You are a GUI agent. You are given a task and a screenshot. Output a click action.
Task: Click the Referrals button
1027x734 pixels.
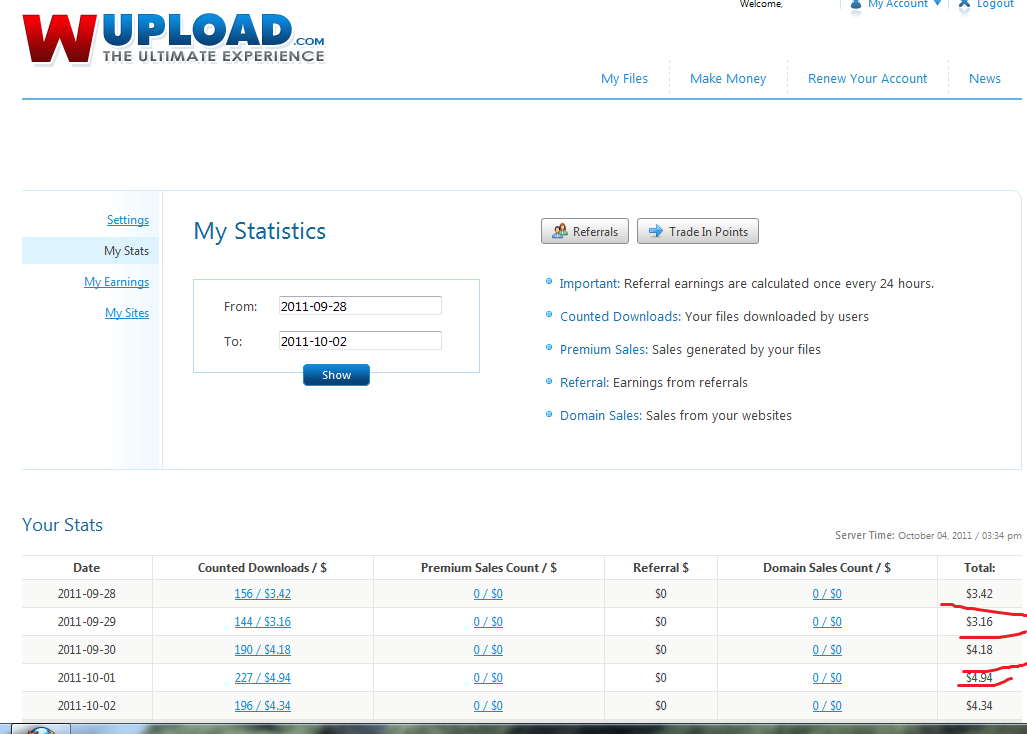585,231
